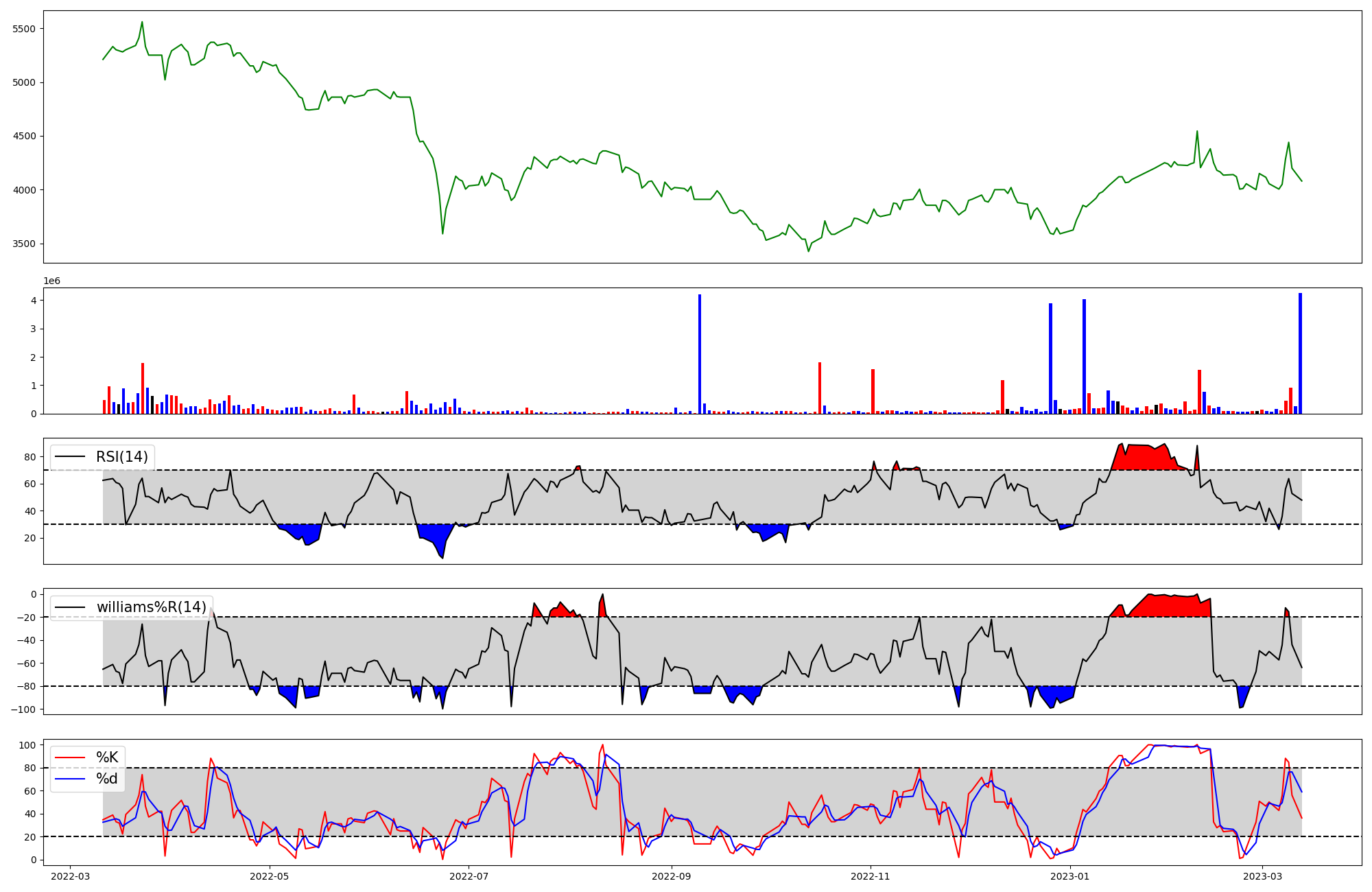Click the 3500 price axis tick label
The image size is (1372, 892).
coord(24,244)
